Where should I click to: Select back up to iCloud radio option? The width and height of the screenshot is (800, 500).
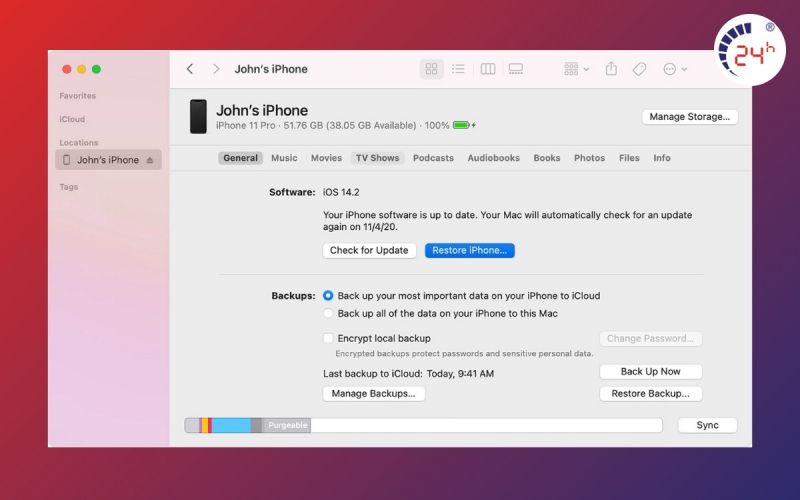[328, 296]
